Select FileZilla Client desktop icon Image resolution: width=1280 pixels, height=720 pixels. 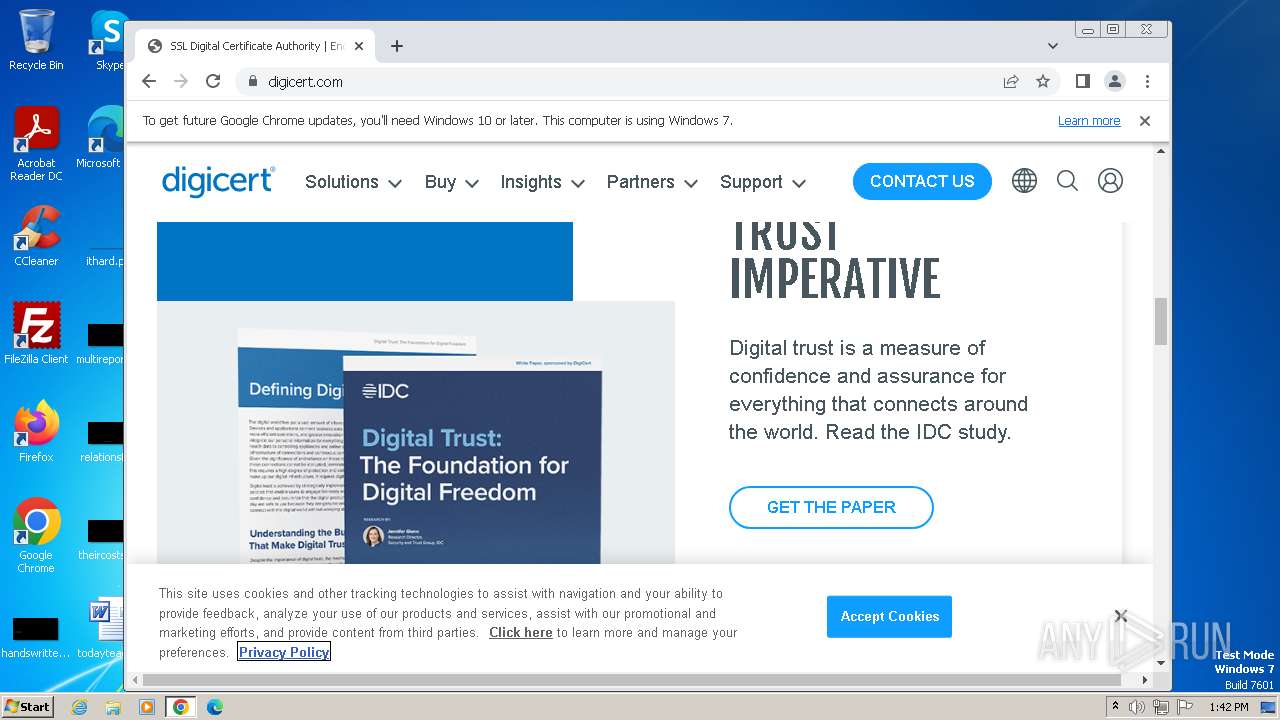(x=36, y=334)
